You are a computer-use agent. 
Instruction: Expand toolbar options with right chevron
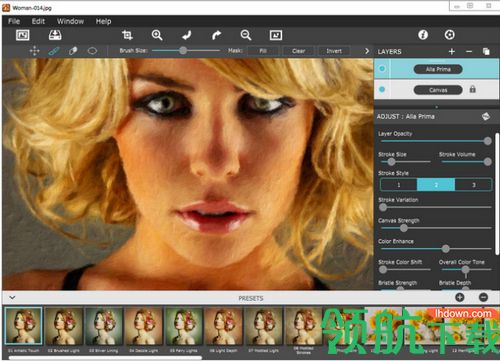pos(367,51)
